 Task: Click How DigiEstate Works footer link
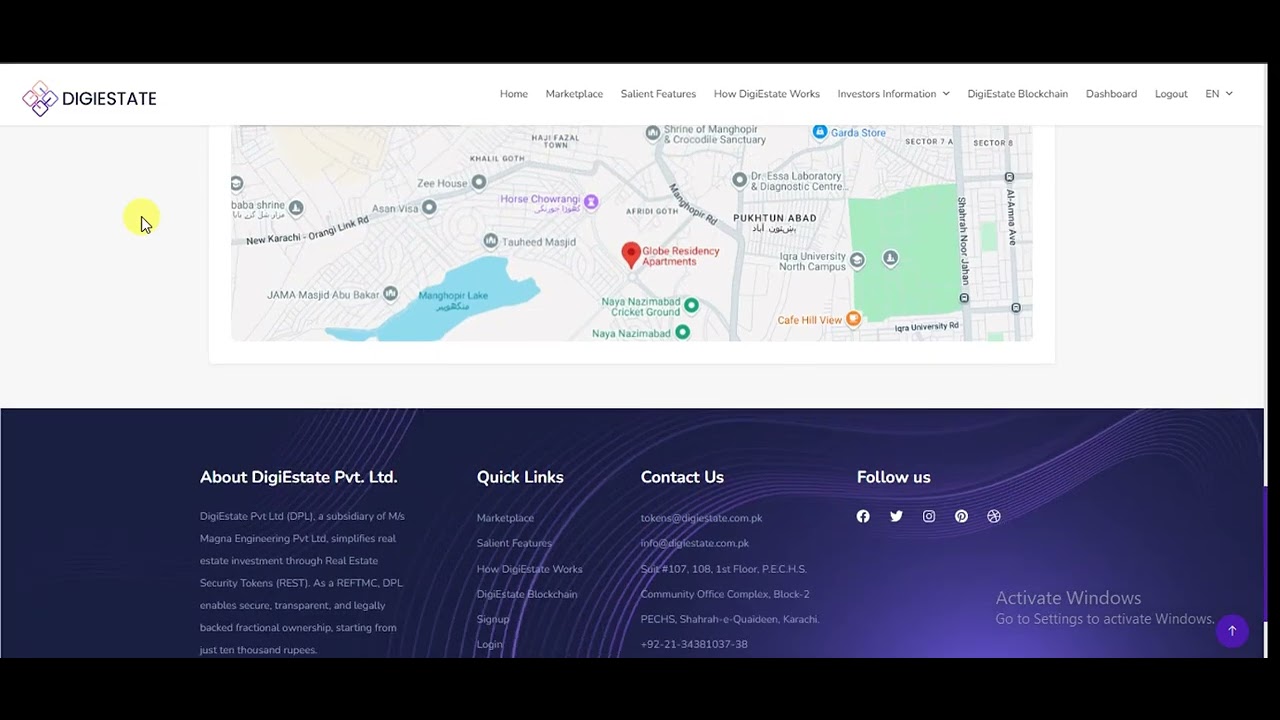tap(529, 569)
